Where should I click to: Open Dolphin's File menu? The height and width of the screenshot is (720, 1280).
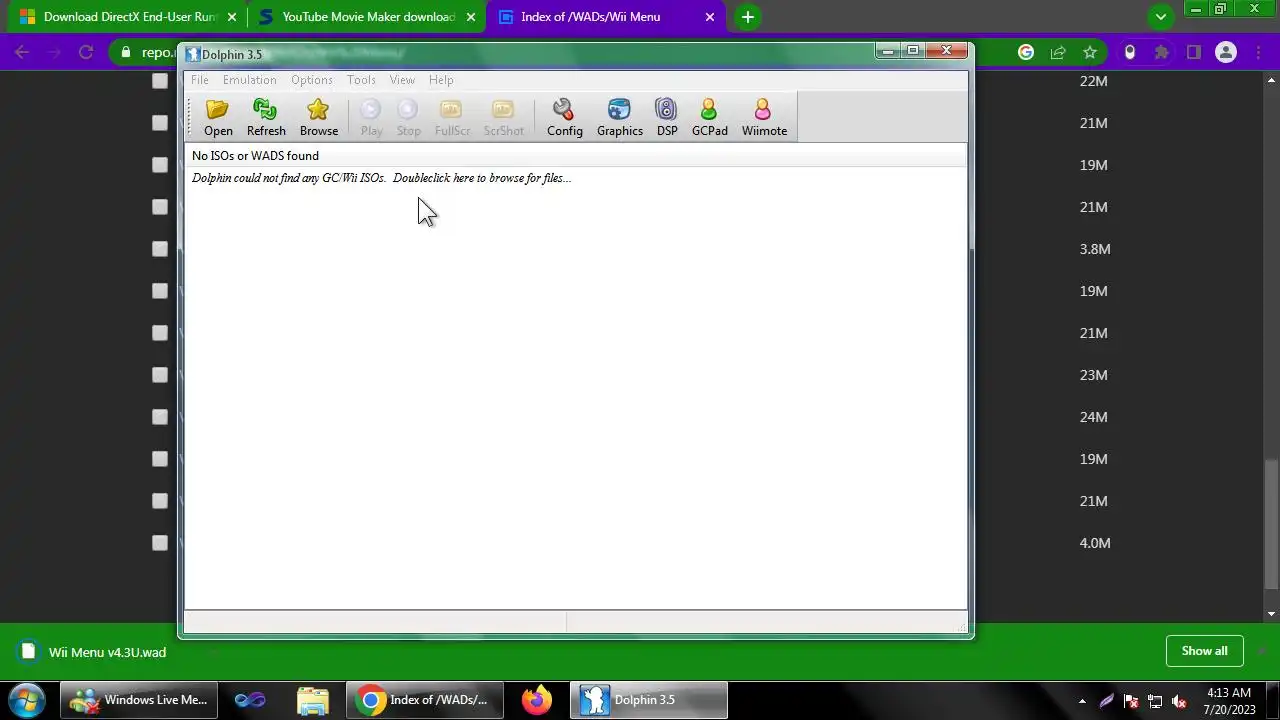[200, 80]
